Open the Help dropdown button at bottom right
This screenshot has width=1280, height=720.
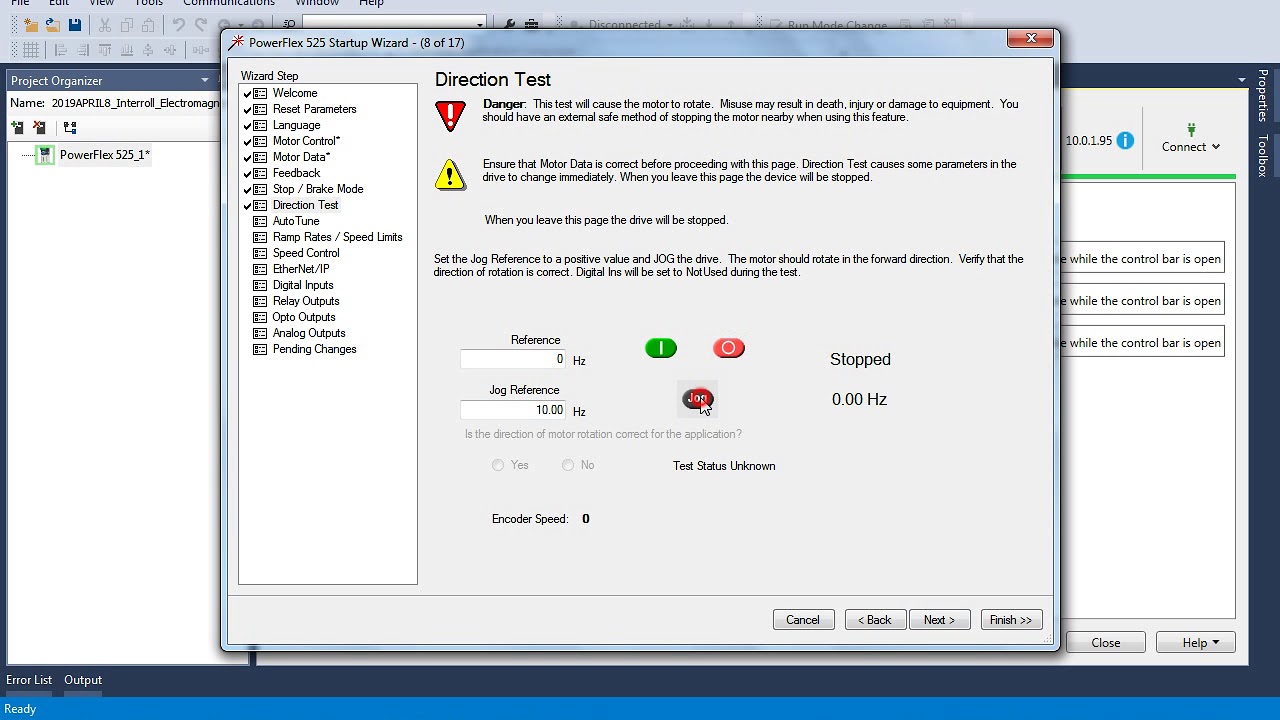pyautogui.click(x=1197, y=643)
